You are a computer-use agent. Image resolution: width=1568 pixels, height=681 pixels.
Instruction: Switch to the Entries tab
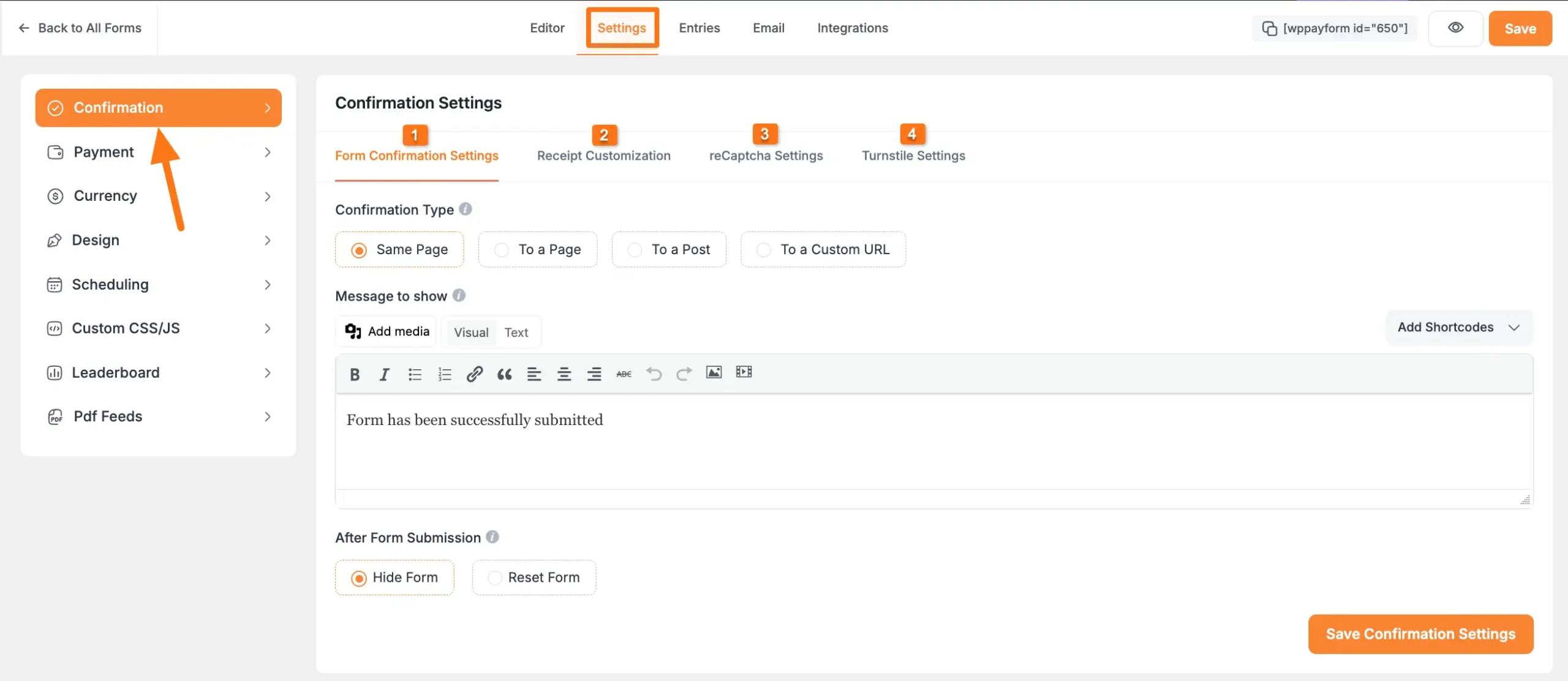[699, 28]
